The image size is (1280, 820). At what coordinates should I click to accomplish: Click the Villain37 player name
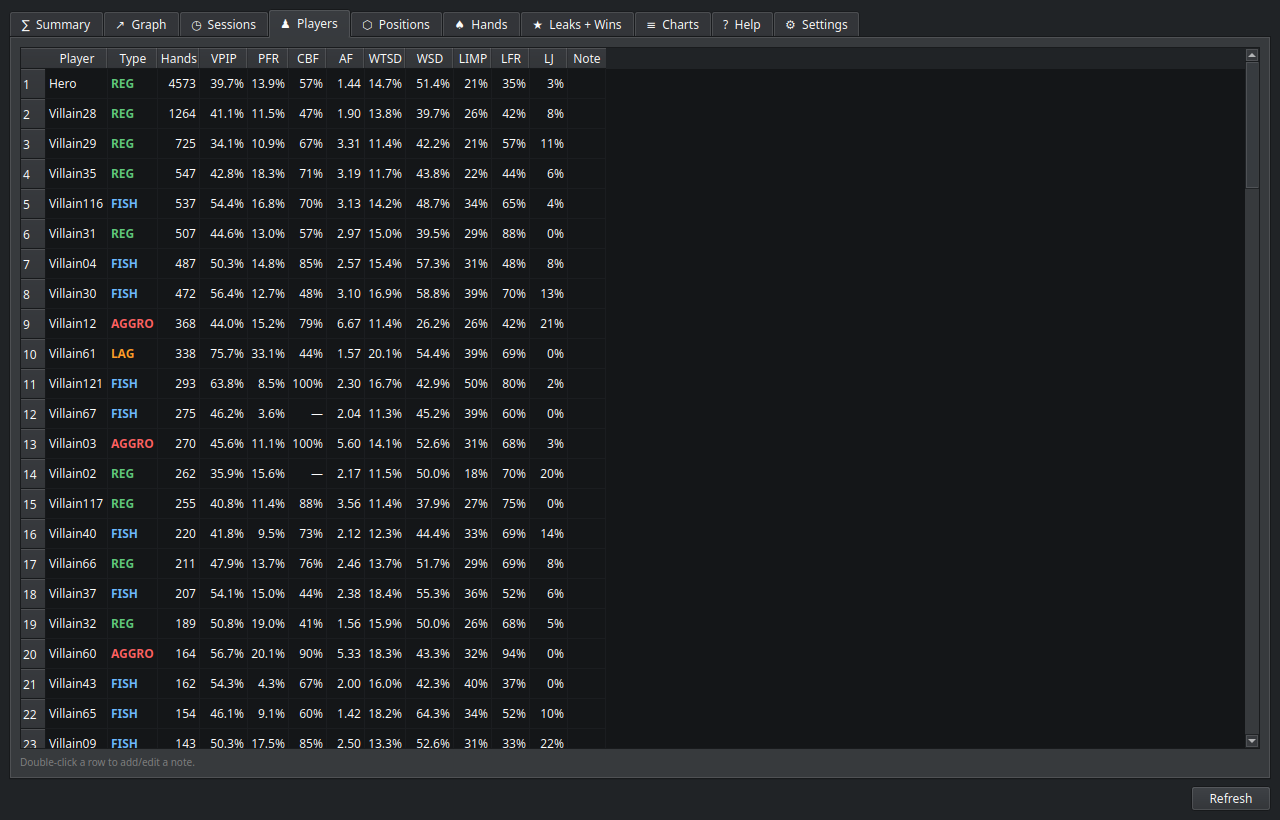click(72, 594)
